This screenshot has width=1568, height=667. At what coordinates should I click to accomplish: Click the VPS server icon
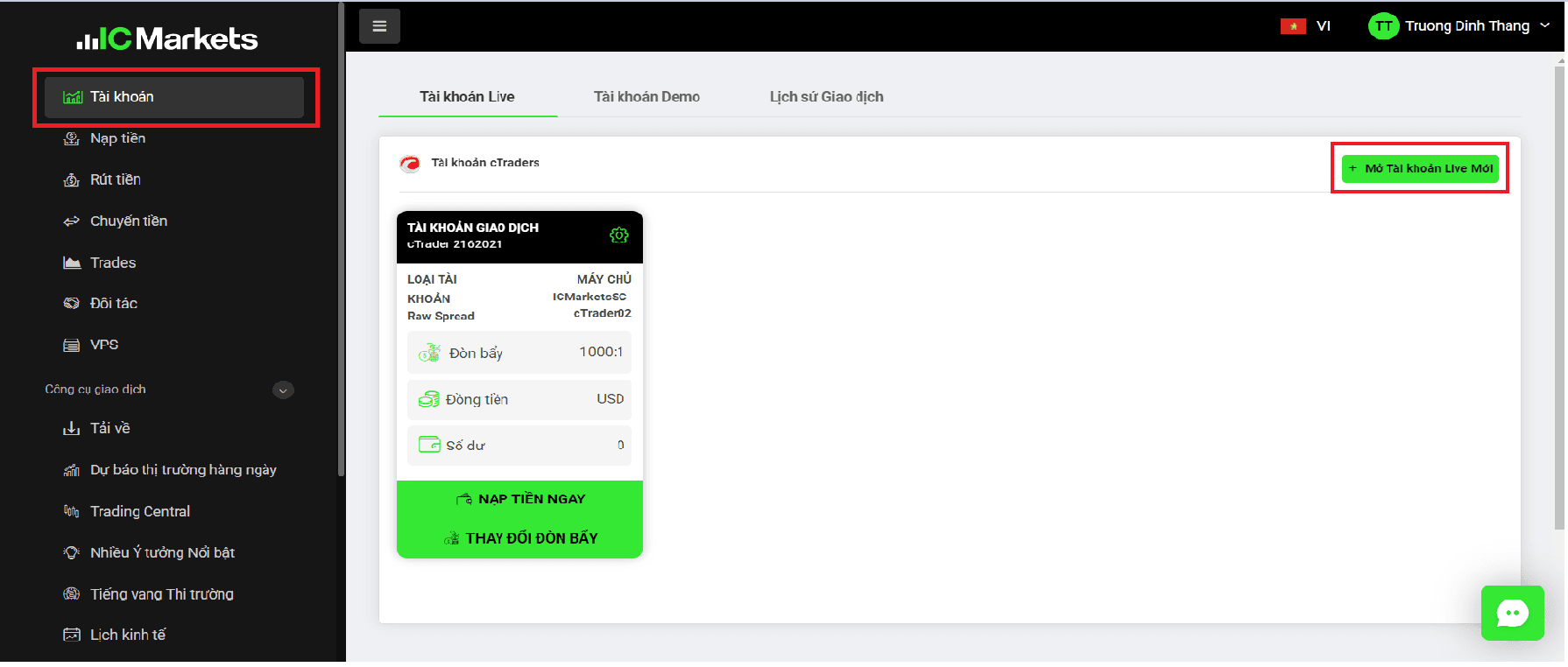(x=72, y=345)
